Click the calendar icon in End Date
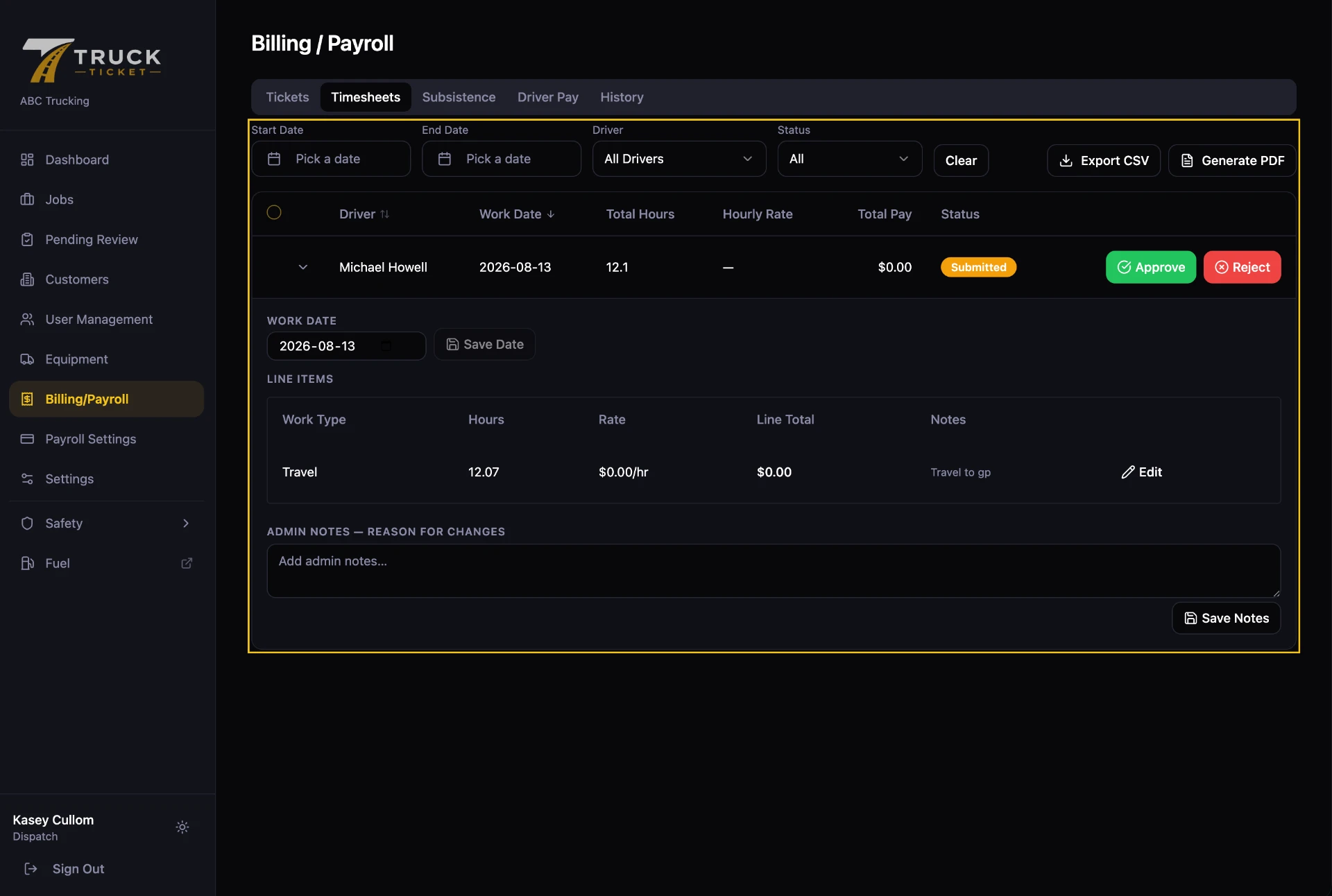1332x896 pixels. [445, 159]
